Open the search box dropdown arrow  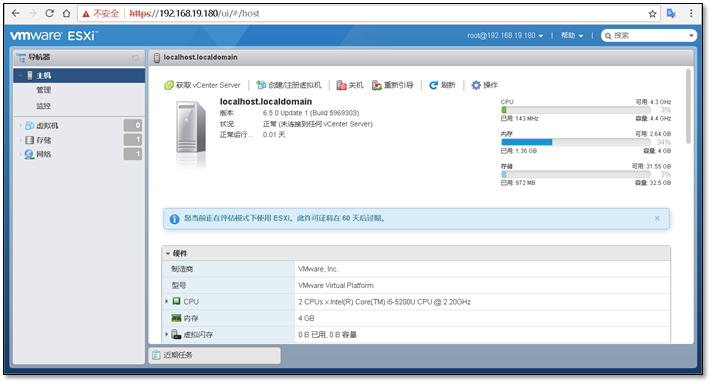point(691,35)
